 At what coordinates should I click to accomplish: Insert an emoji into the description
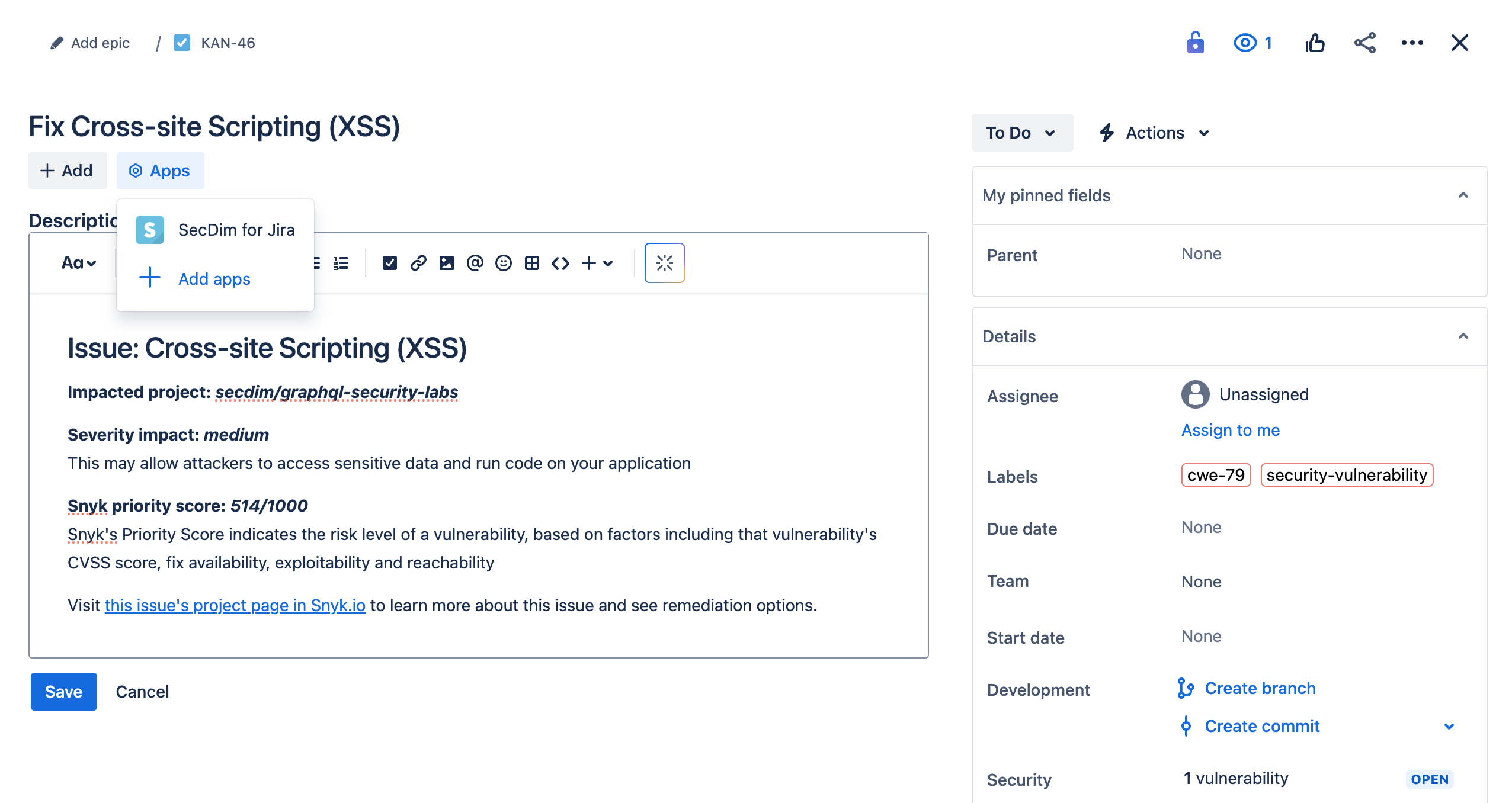click(x=504, y=263)
